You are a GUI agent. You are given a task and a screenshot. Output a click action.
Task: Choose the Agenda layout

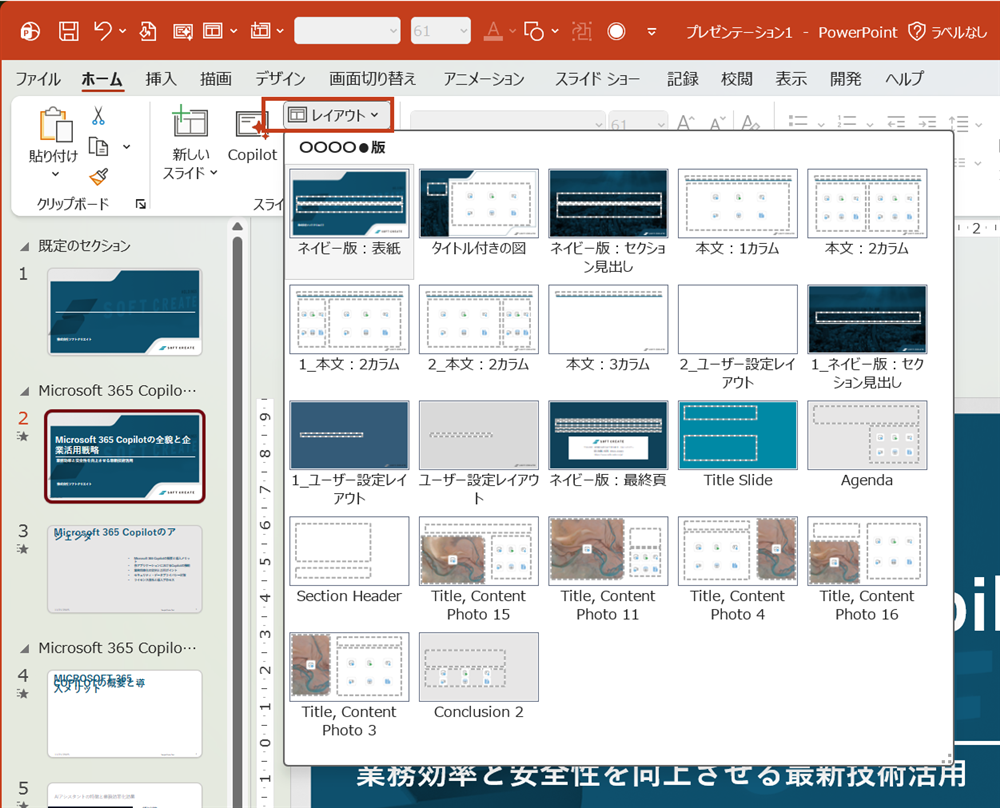click(x=866, y=435)
